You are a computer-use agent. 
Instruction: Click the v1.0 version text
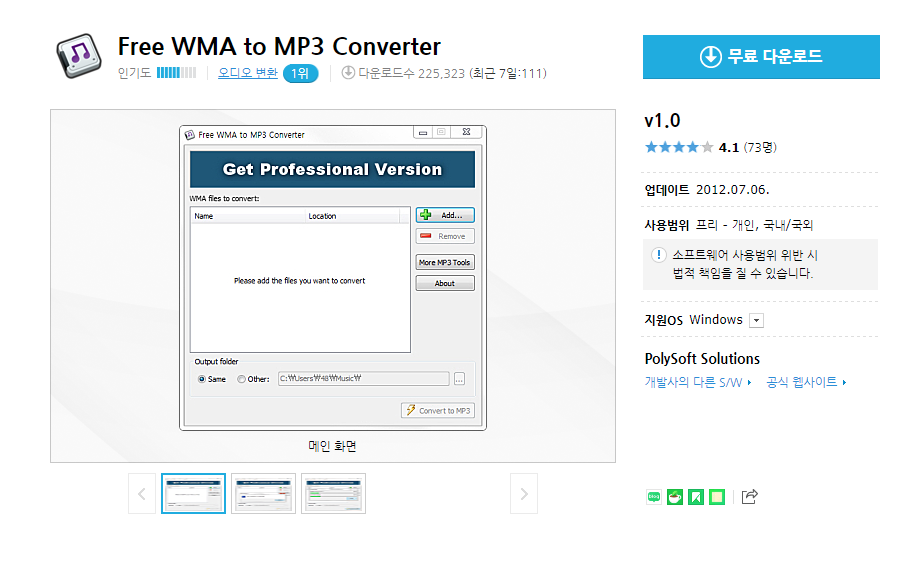[x=663, y=121]
